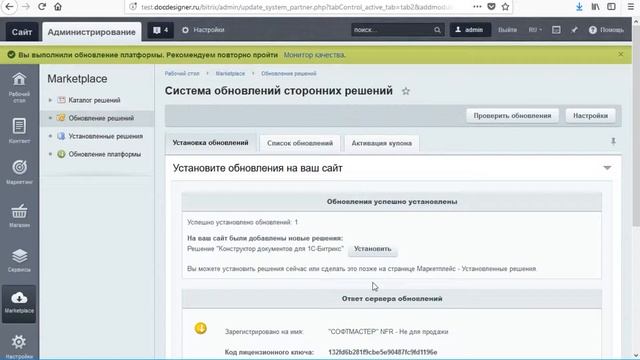Open Установленные решения menu item
The width and height of the screenshot is (640, 360).
point(106,136)
